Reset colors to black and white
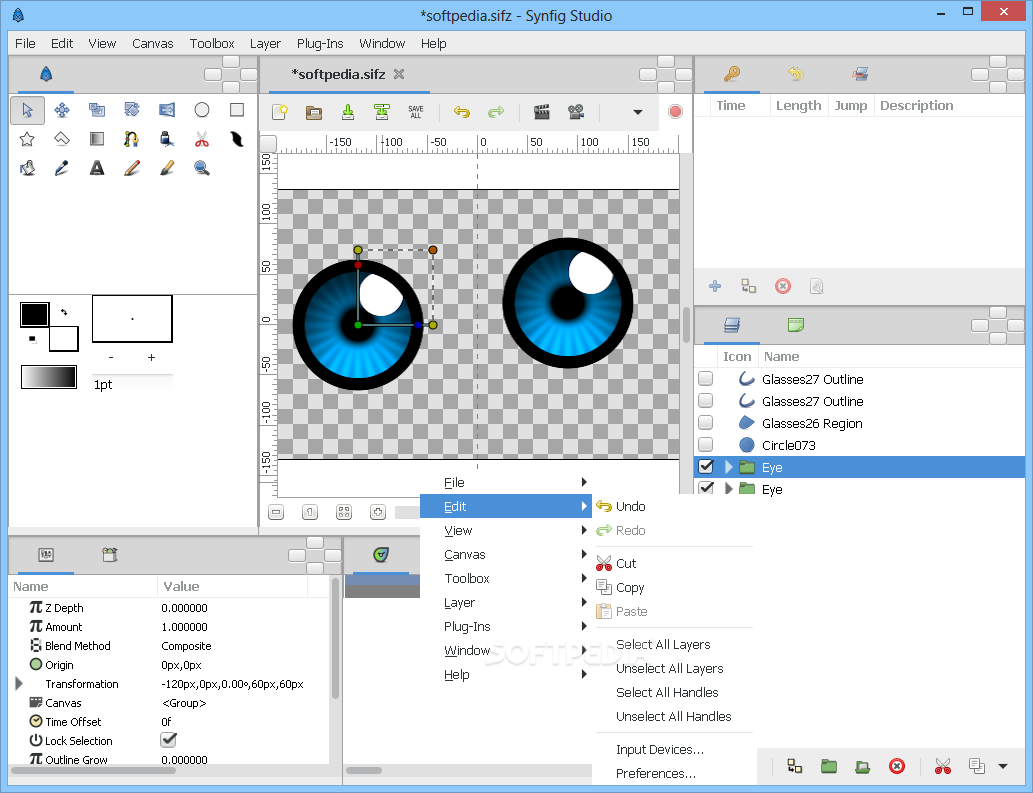 coord(32,339)
